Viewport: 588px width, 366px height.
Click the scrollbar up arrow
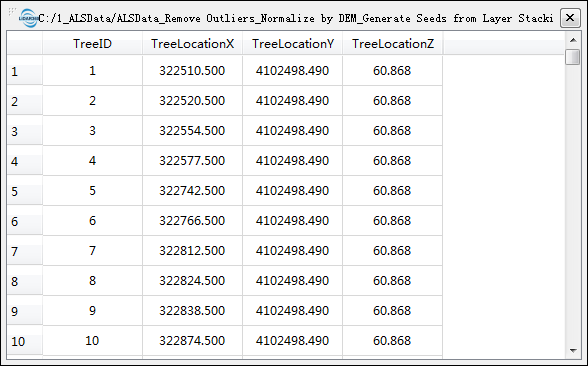tap(573, 40)
